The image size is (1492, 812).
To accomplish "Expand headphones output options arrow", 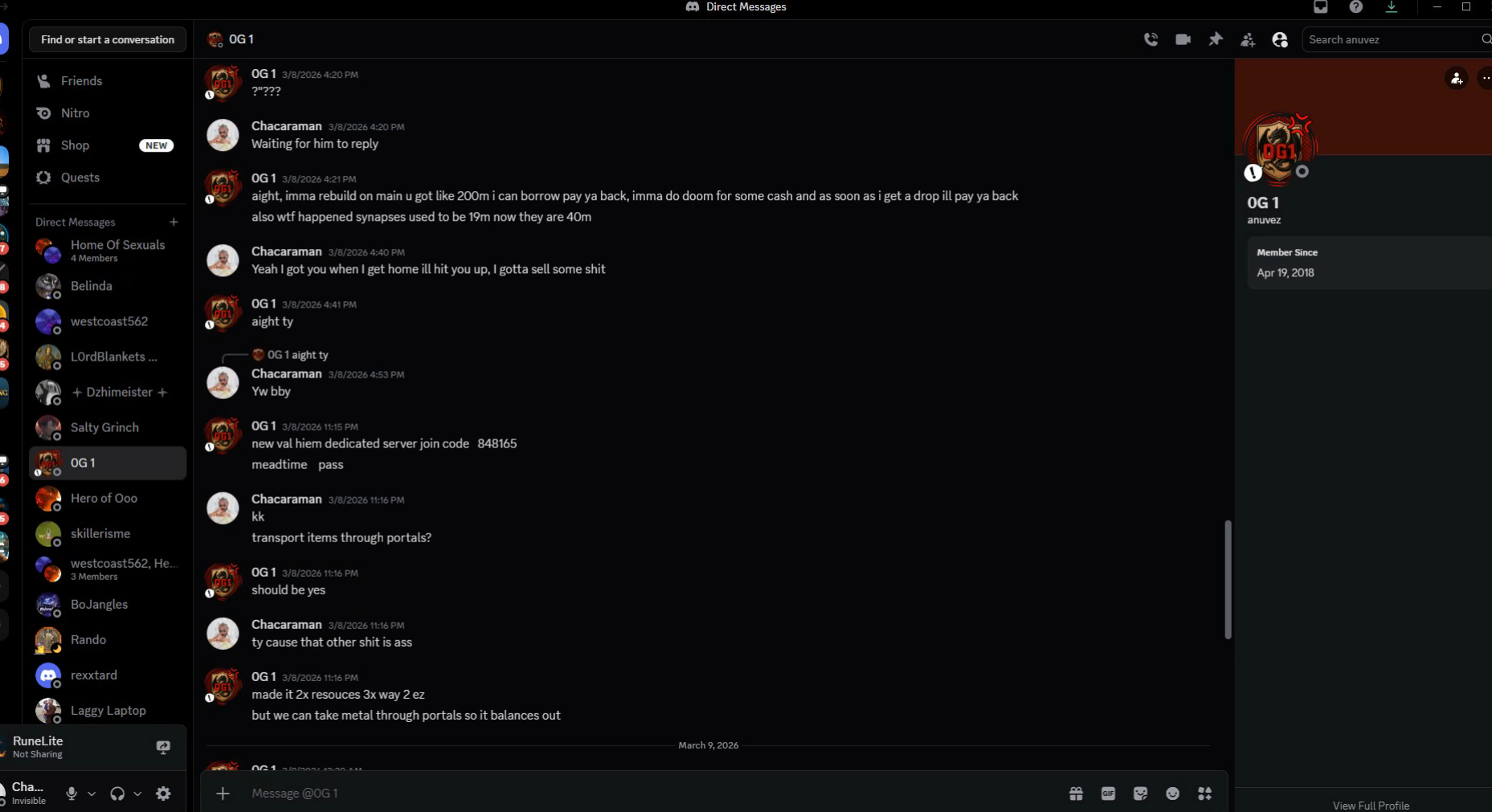I will [x=137, y=794].
